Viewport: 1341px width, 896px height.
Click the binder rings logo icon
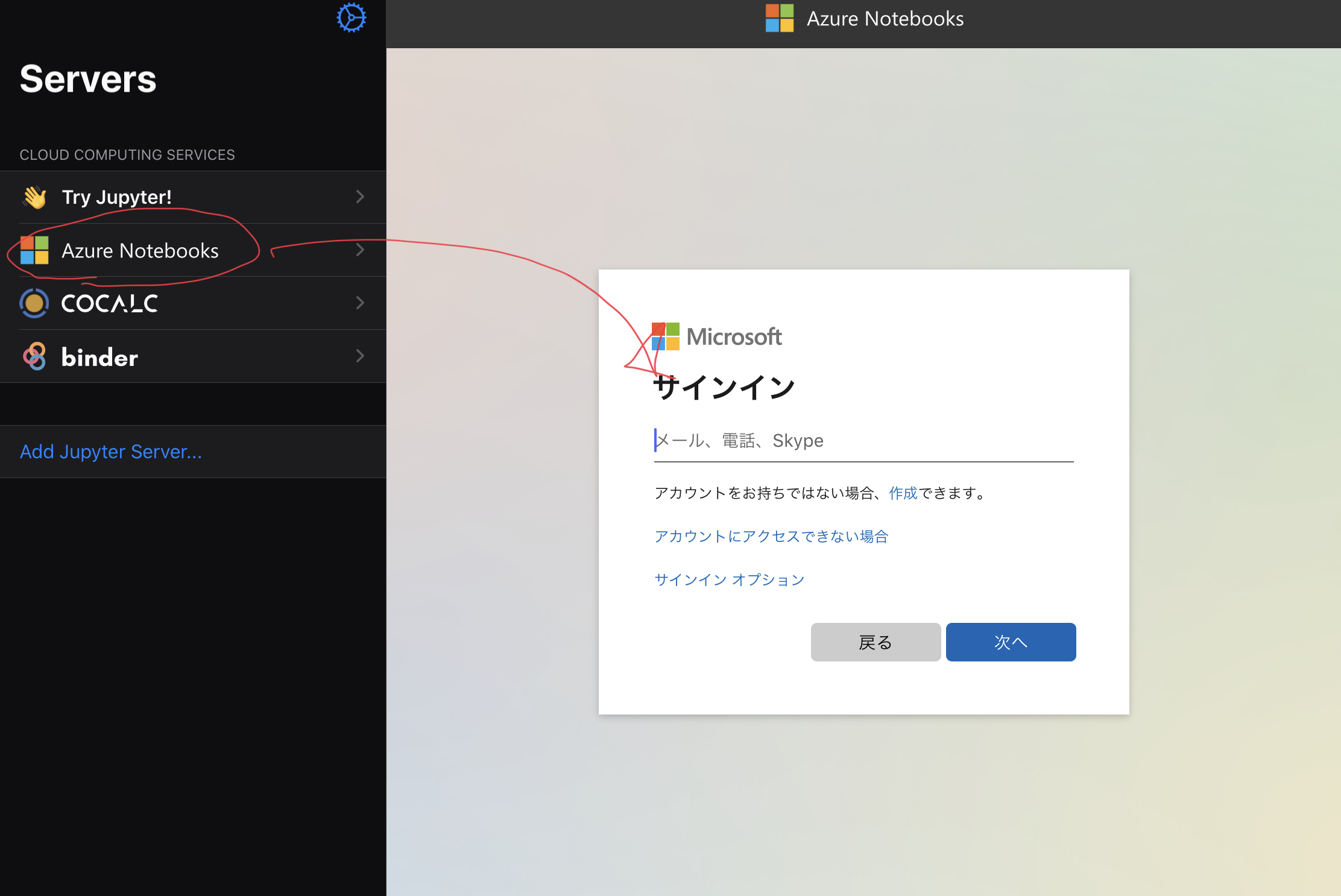click(x=34, y=356)
